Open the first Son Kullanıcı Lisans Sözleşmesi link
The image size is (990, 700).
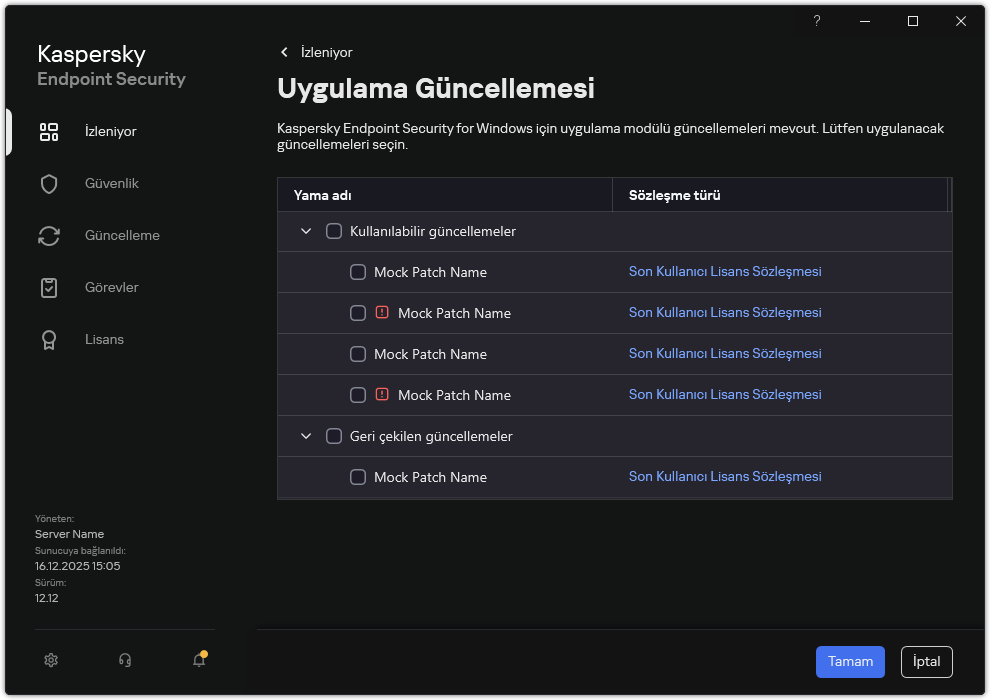click(x=724, y=272)
